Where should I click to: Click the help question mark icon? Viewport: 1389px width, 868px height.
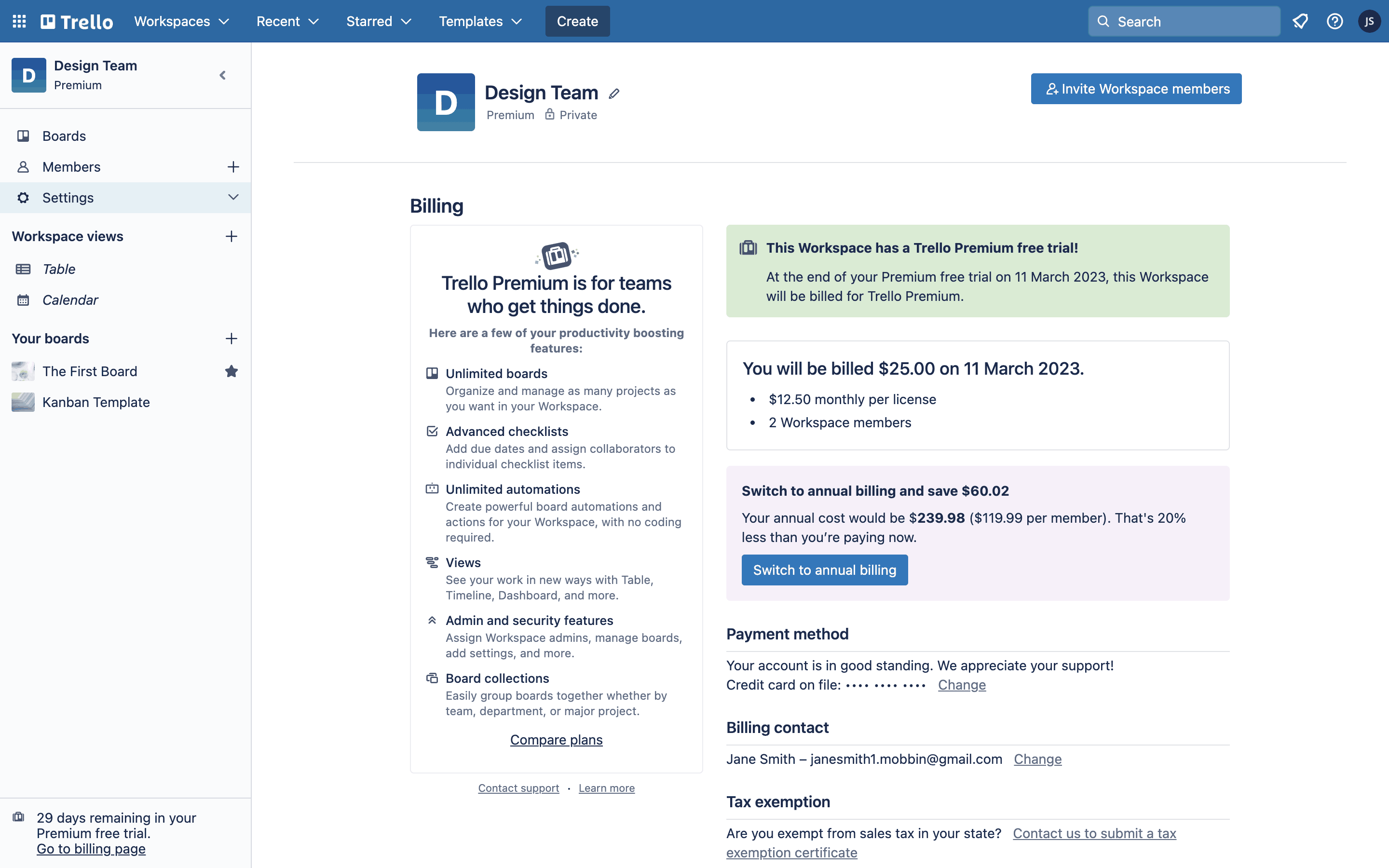tap(1335, 21)
